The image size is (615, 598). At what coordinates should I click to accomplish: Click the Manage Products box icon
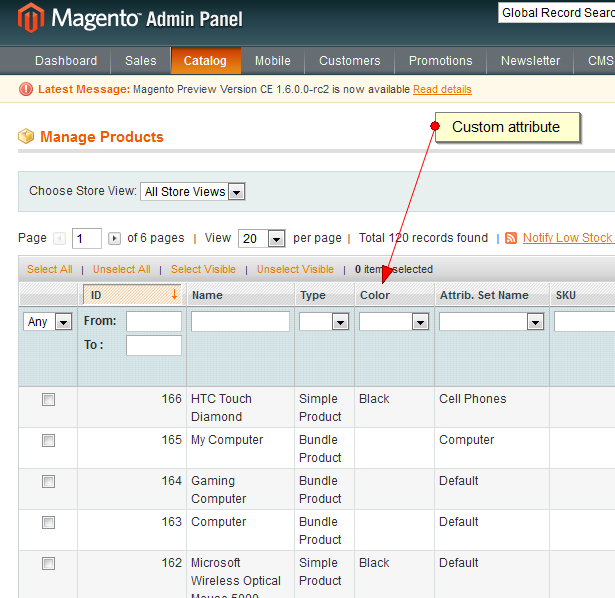click(26, 136)
